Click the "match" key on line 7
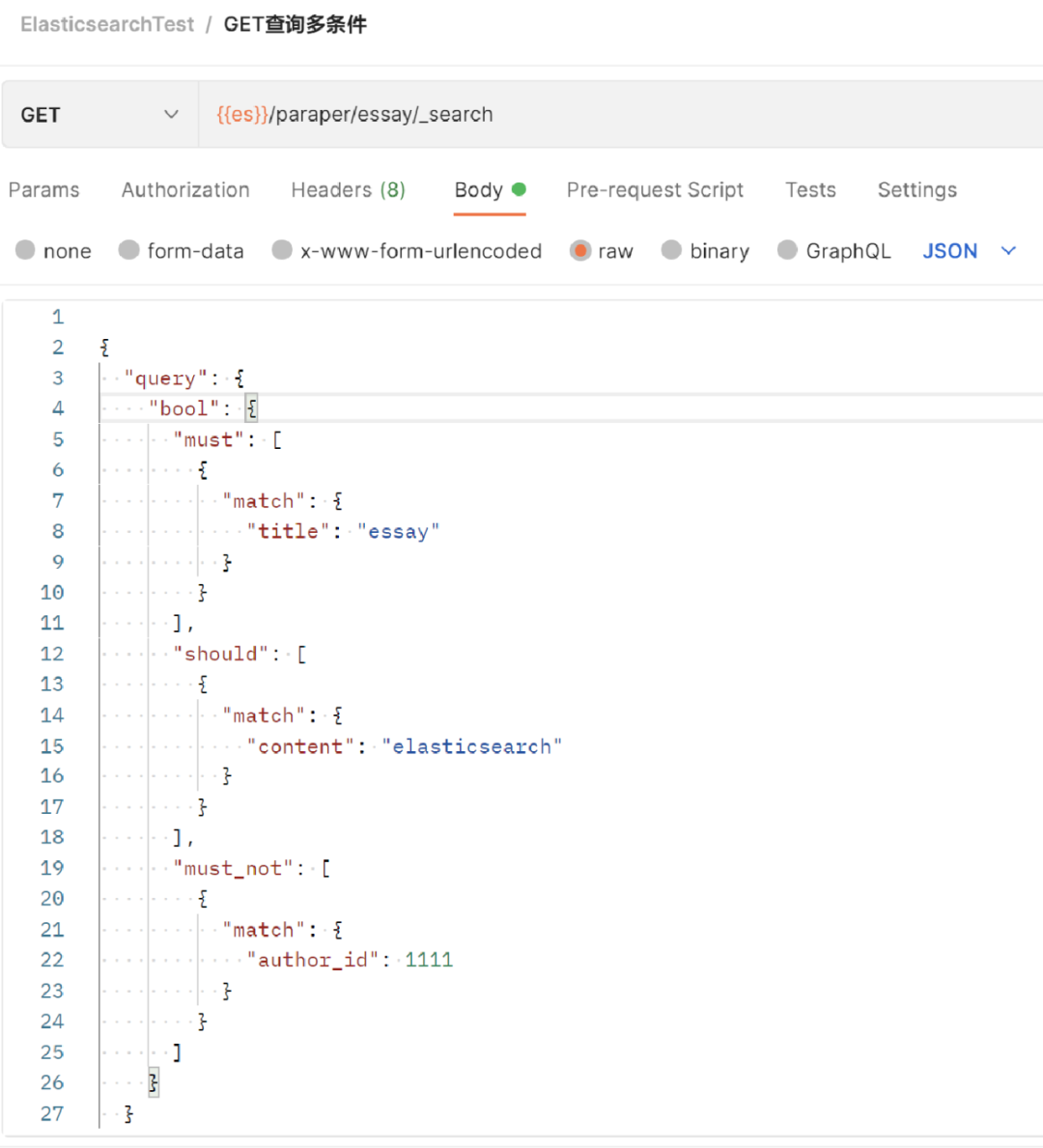 coord(264,501)
